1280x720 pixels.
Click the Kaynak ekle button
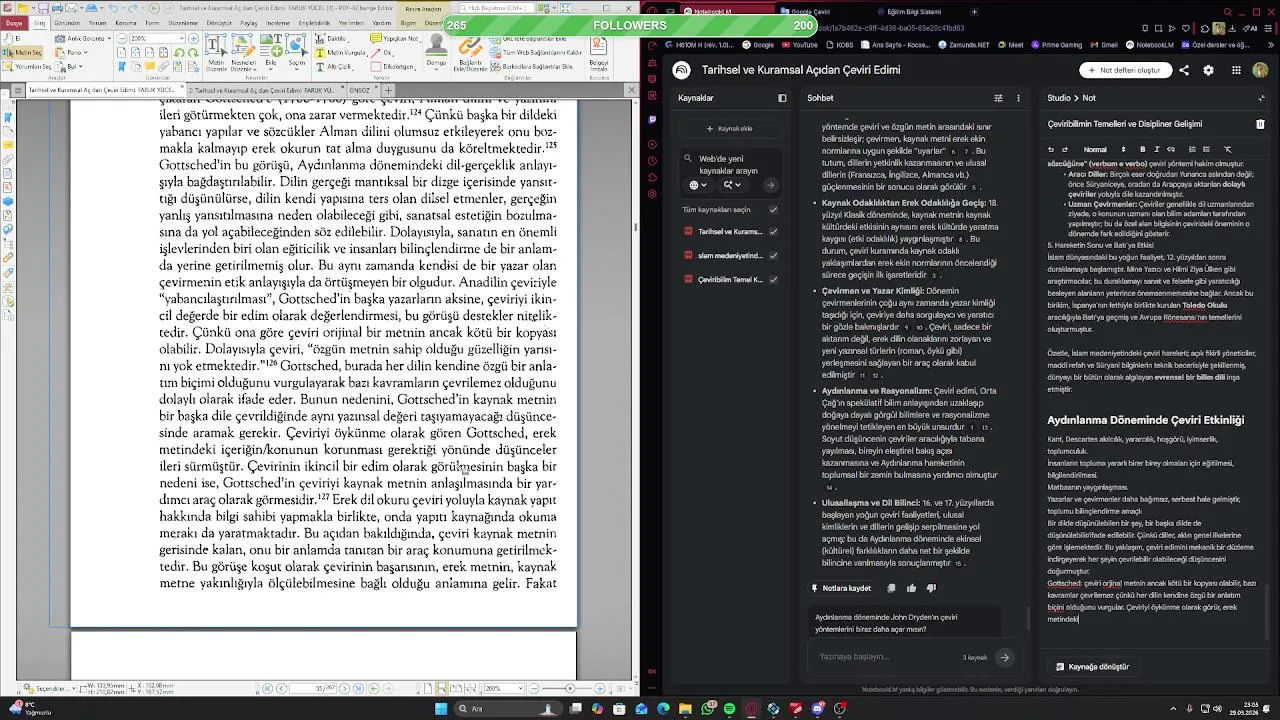point(729,128)
